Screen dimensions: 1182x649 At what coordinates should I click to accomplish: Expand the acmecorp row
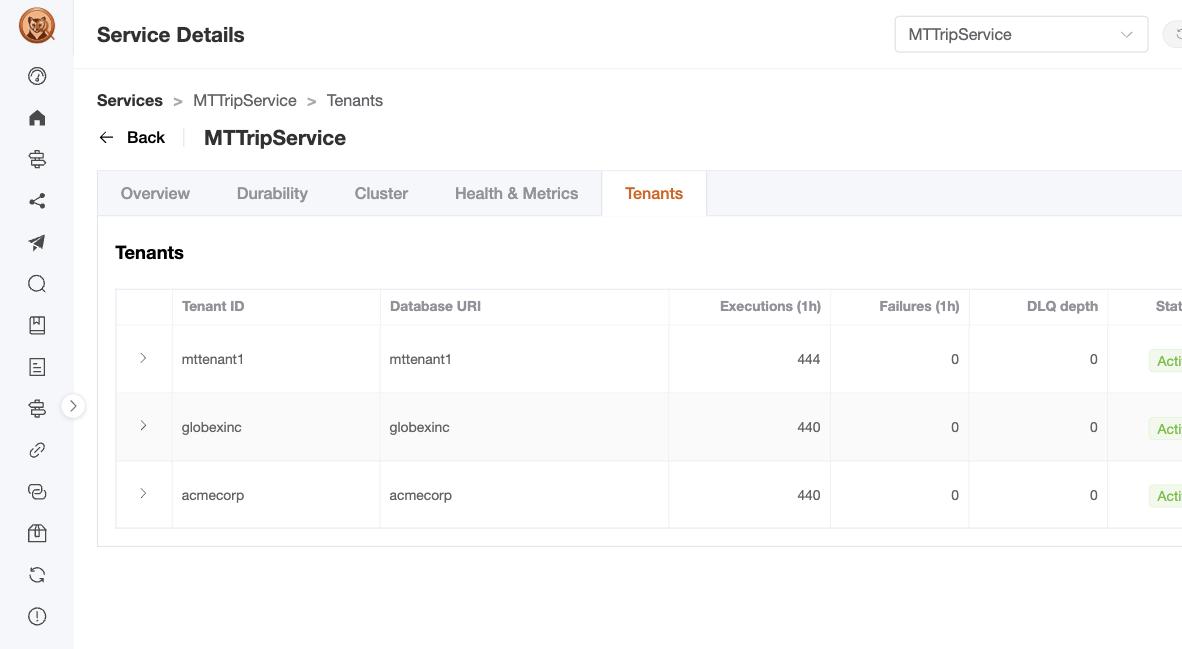pyautogui.click(x=143, y=494)
